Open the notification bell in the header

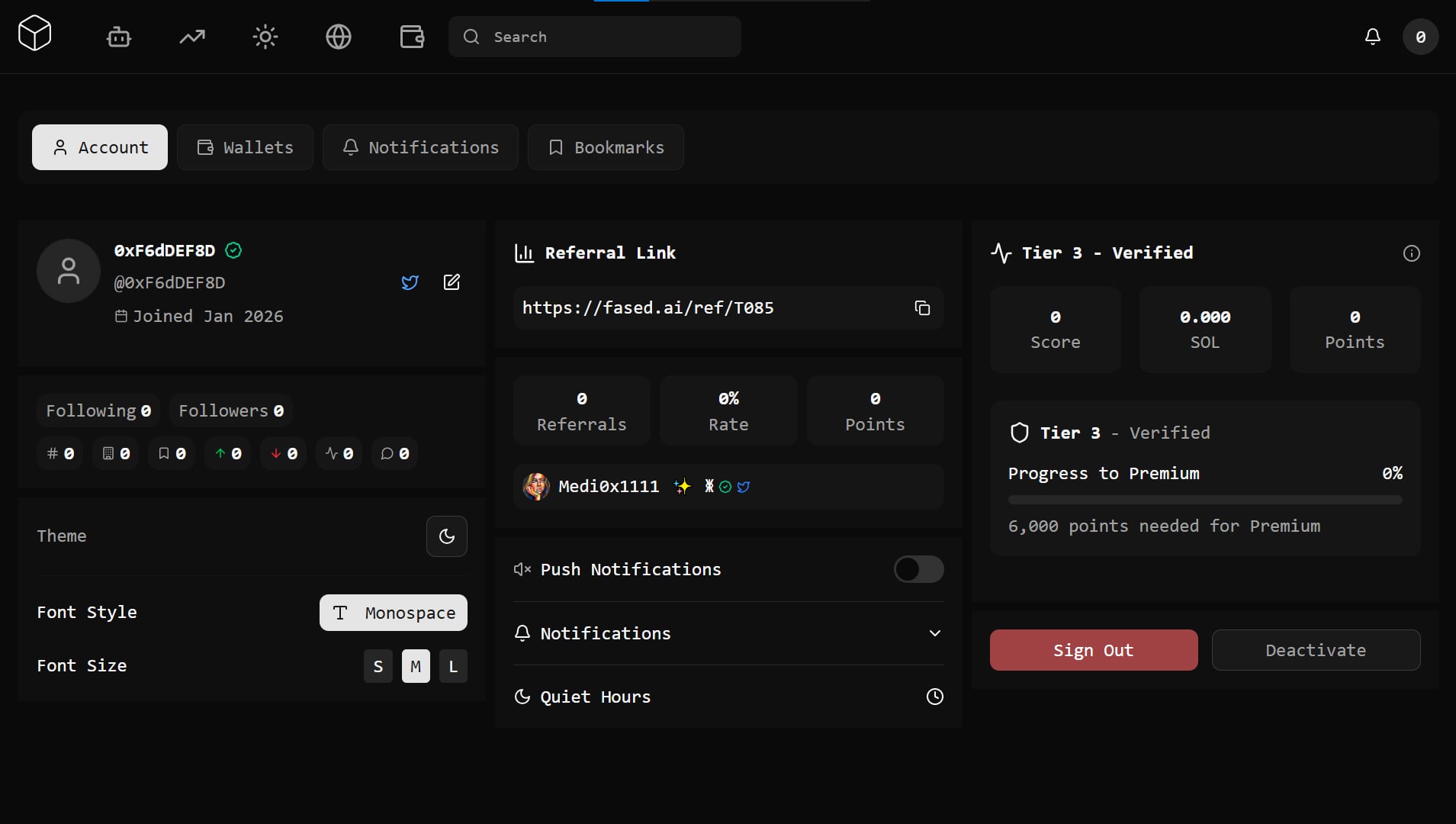click(1372, 37)
